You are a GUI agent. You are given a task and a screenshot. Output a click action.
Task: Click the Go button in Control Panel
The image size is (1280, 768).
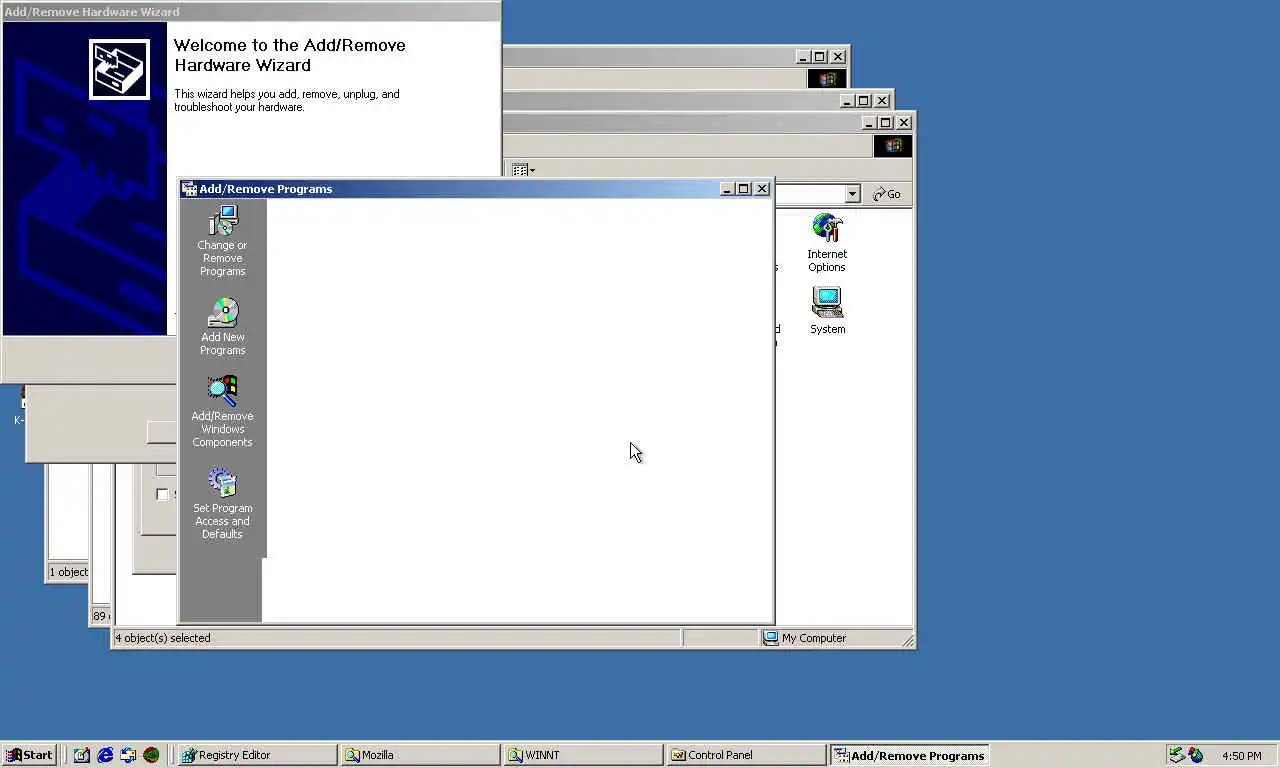click(887, 194)
